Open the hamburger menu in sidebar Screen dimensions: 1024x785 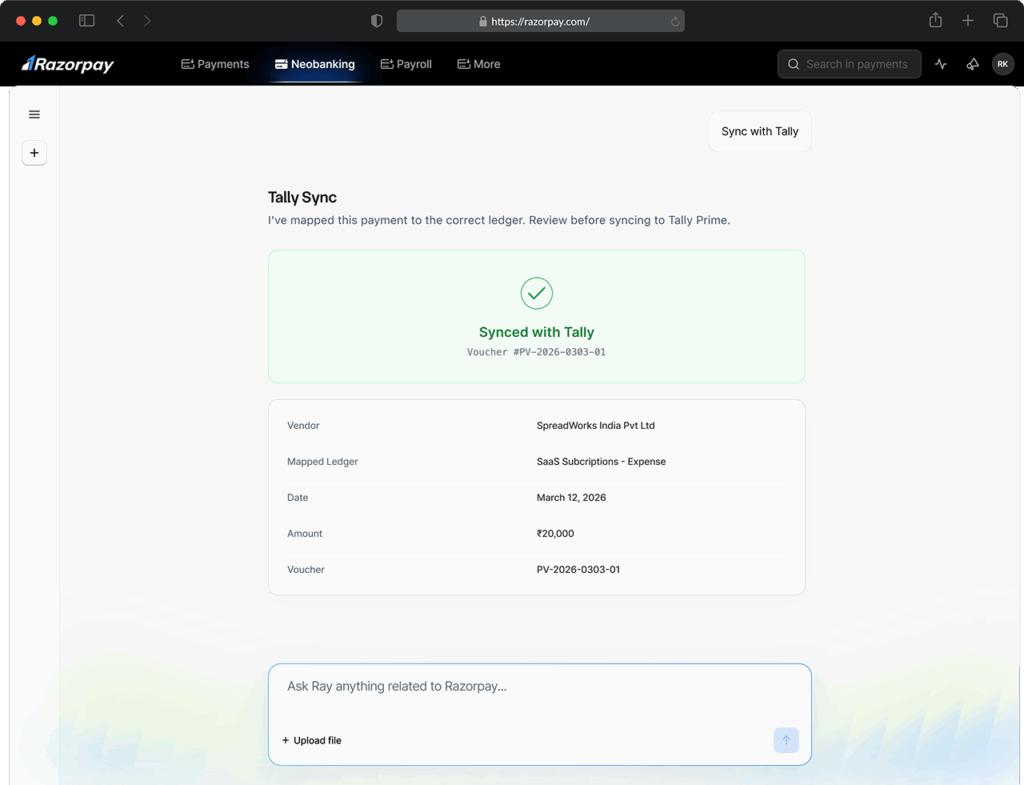point(34,115)
